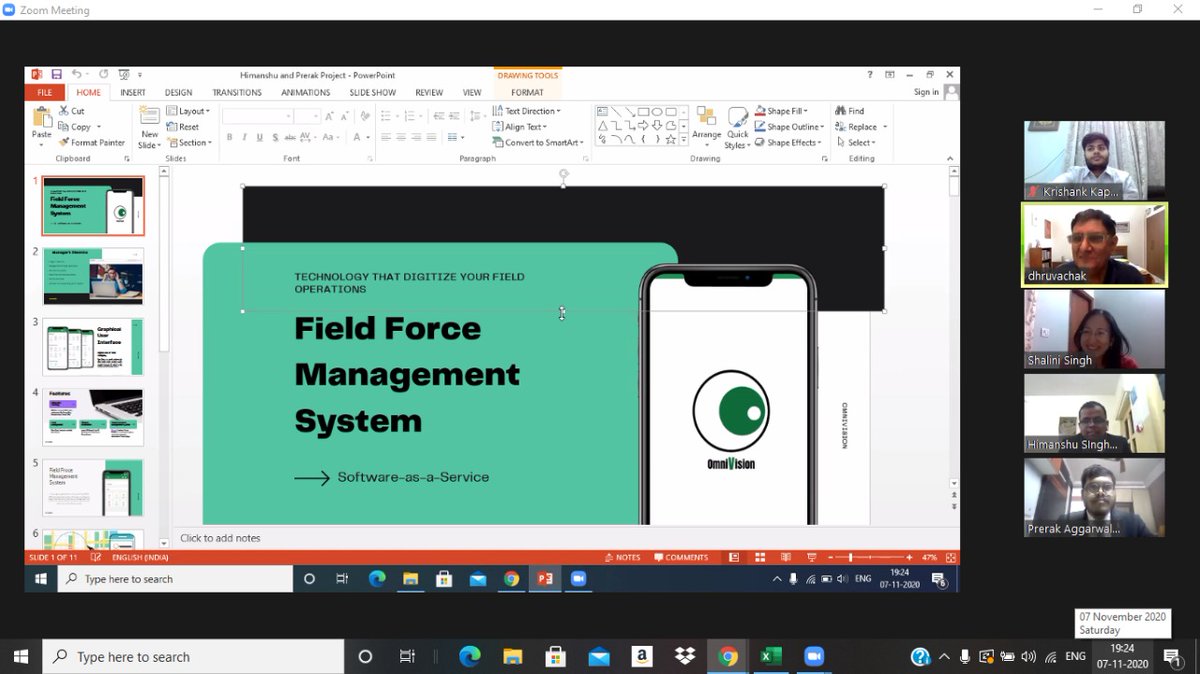Viewport: 1200px width, 674px height.
Task: Switch to the DESIGN tab
Action: (179, 92)
